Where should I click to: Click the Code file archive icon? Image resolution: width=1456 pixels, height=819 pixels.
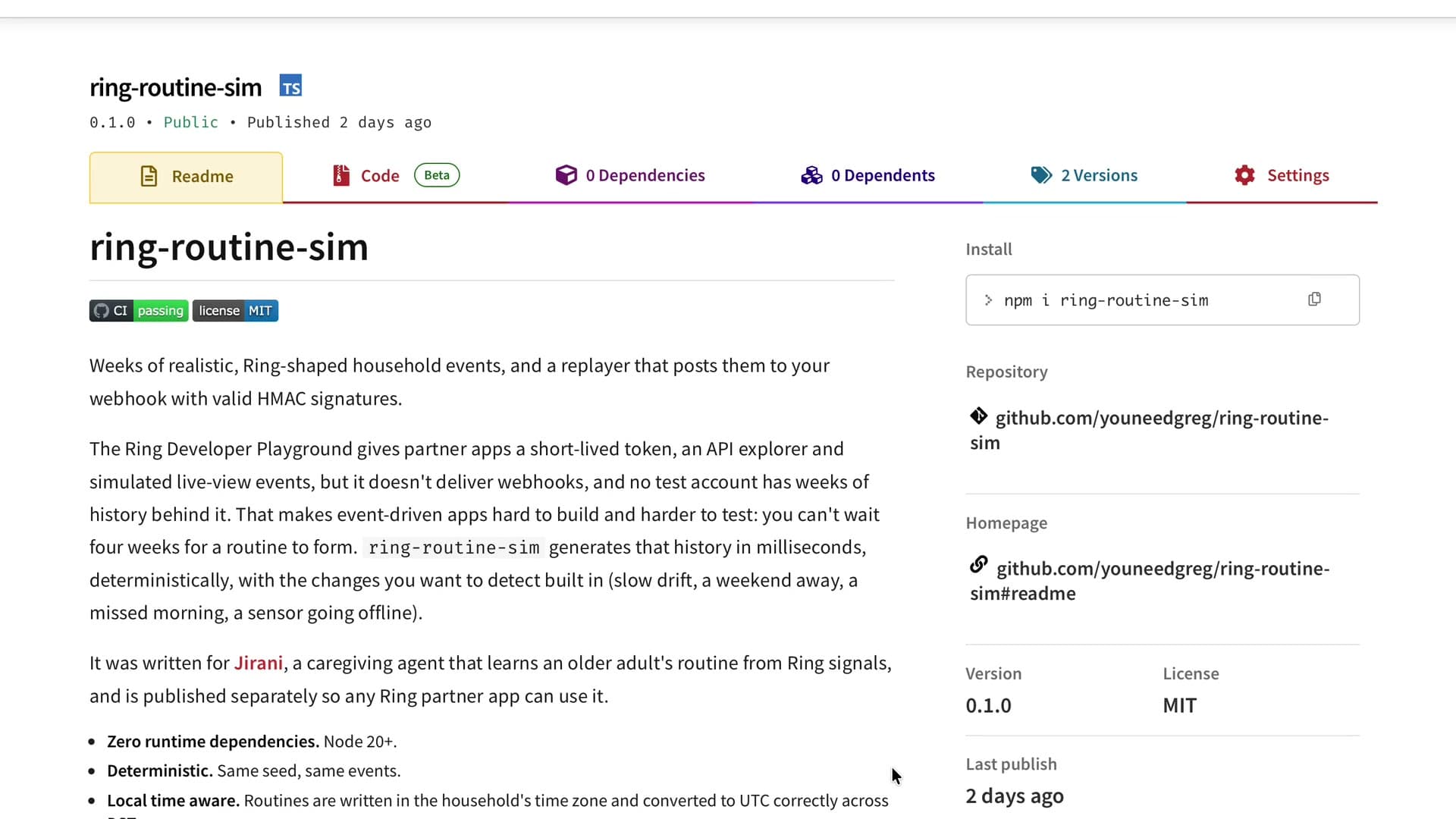coord(341,176)
